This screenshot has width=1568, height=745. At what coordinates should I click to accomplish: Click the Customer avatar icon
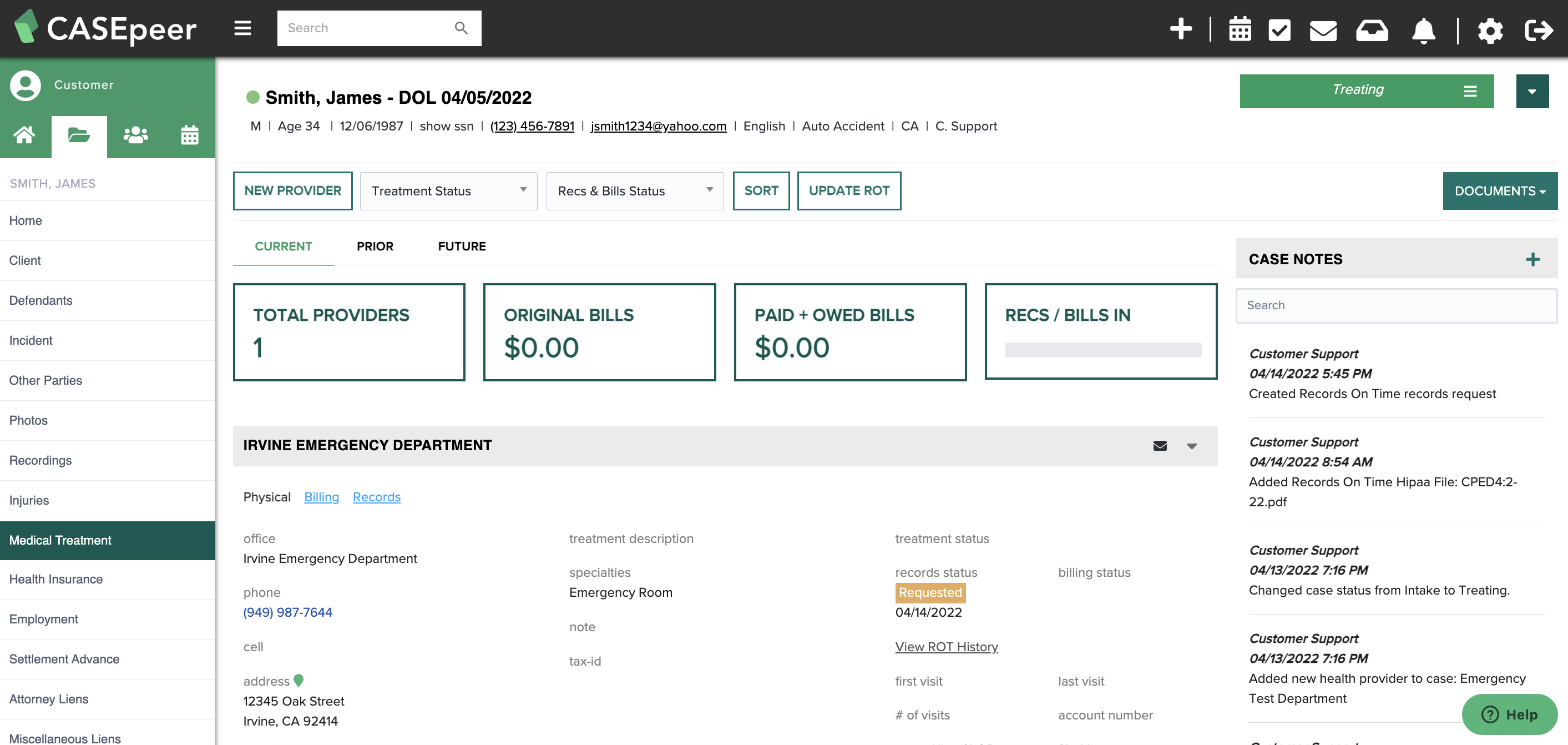(25, 85)
